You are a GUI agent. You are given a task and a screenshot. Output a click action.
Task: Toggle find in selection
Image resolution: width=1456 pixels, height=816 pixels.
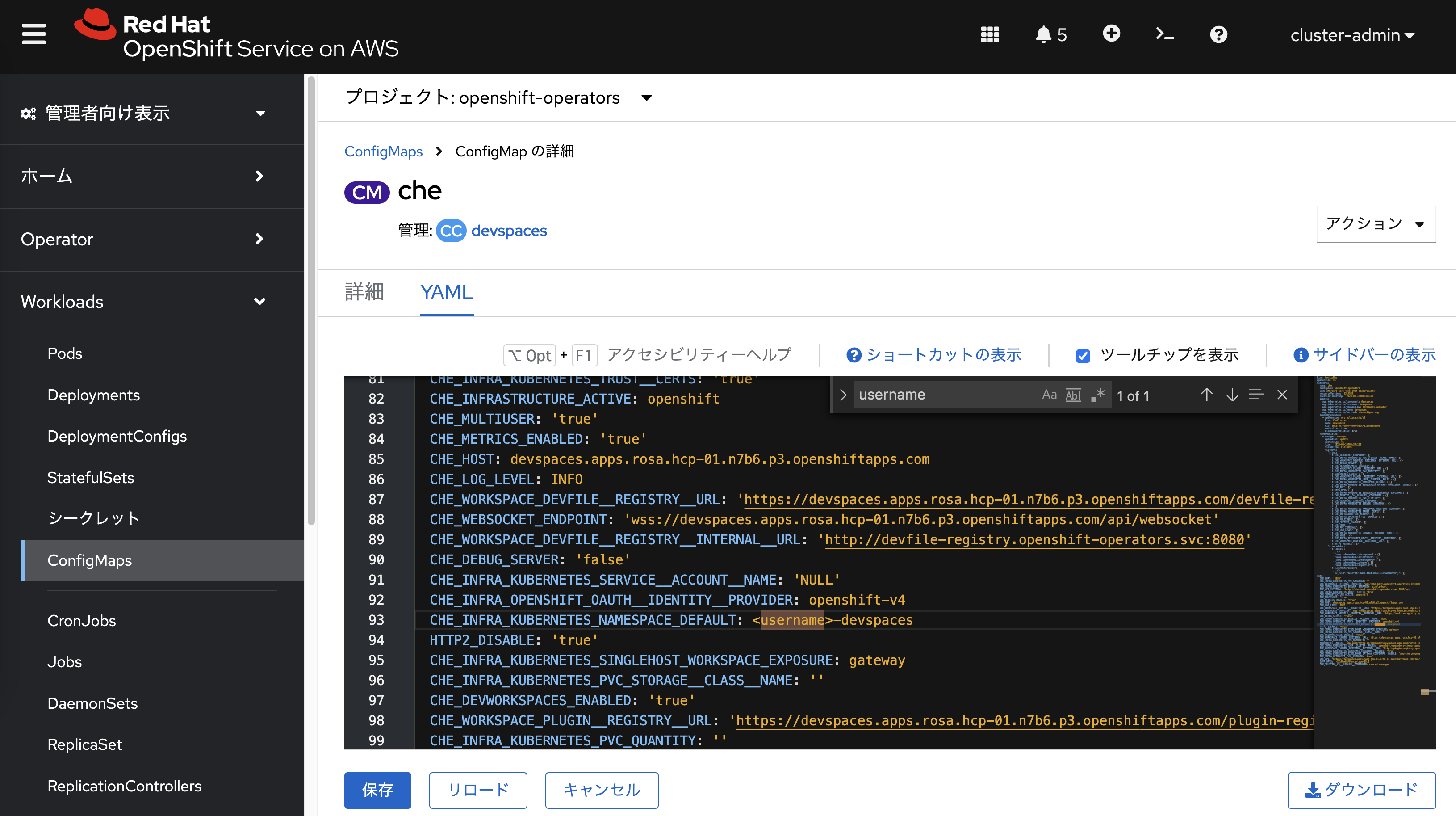pyautogui.click(x=1256, y=395)
